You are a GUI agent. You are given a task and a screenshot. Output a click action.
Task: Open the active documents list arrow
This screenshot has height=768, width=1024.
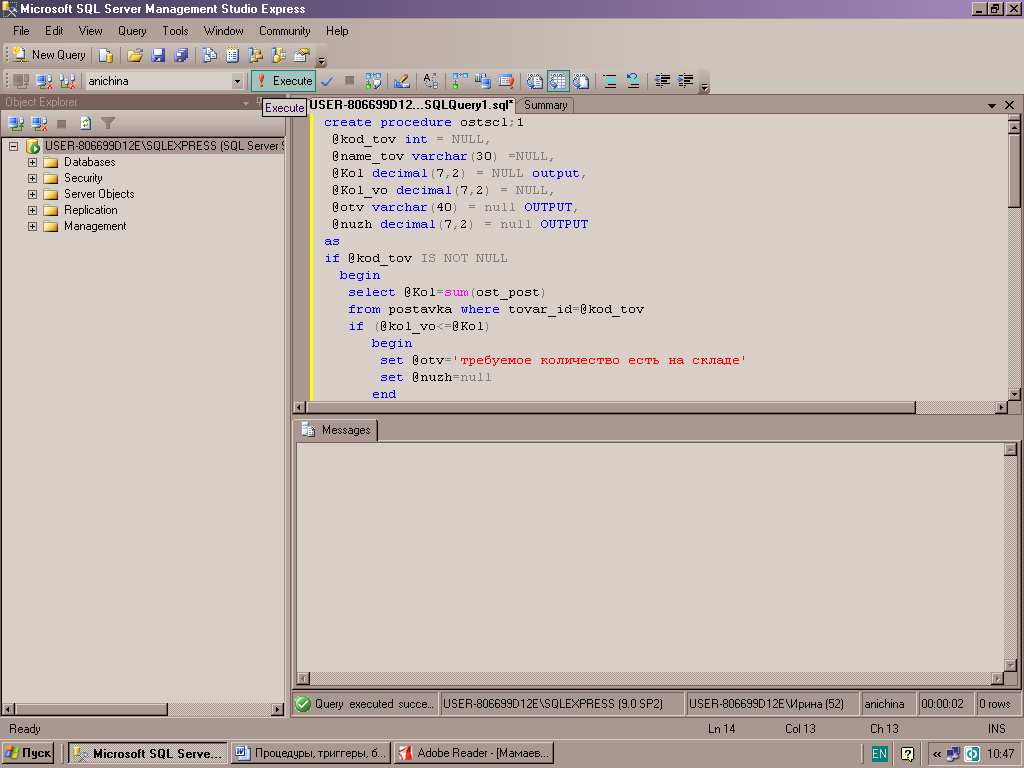click(x=991, y=105)
